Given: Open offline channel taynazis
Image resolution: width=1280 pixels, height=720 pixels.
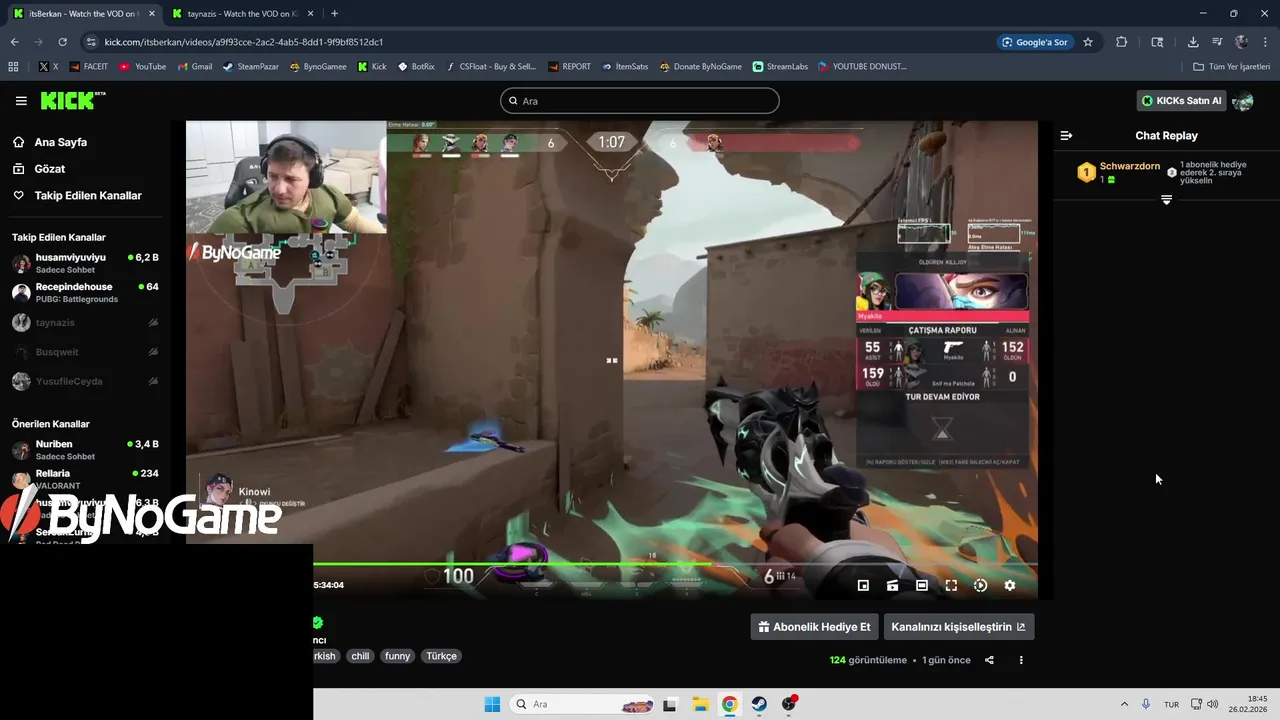Looking at the screenshot, I should coord(85,323).
